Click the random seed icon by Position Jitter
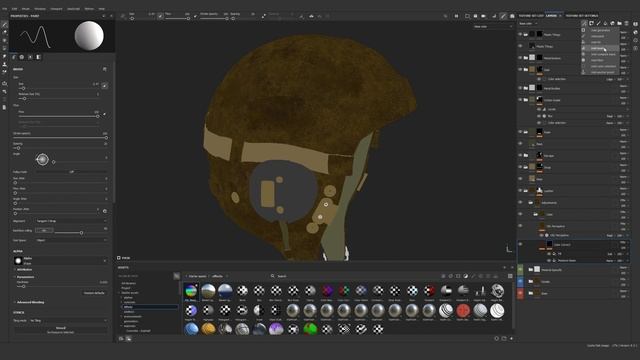 (x=105, y=211)
